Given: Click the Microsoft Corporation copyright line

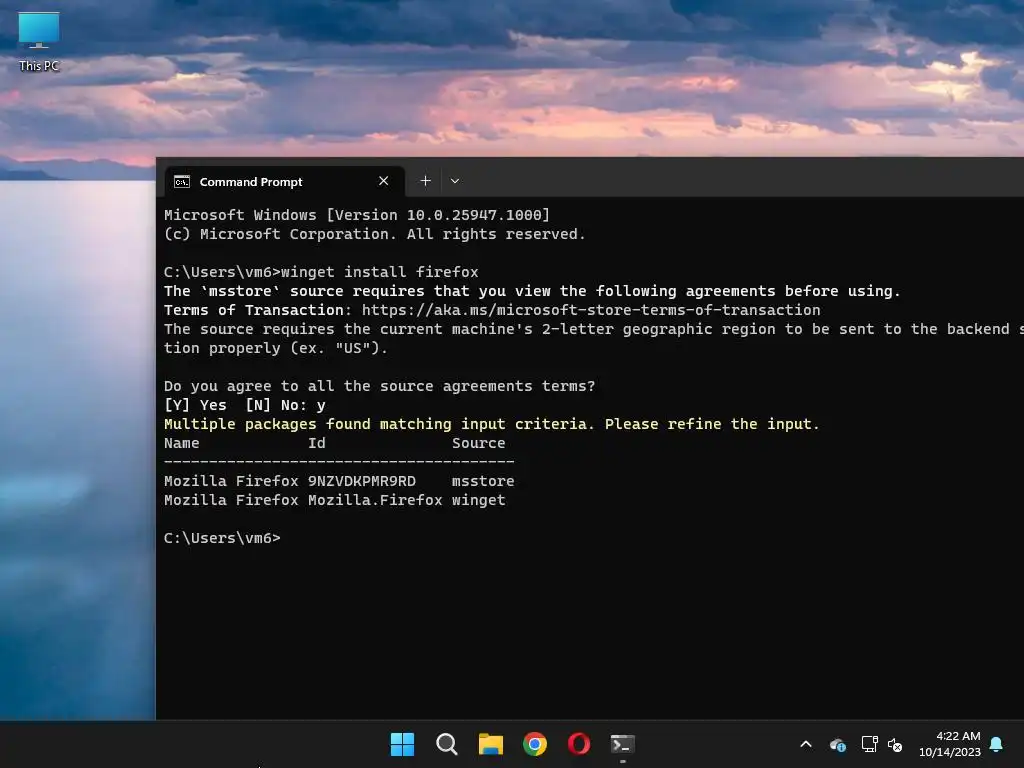Looking at the screenshot, I should (375, 234).
